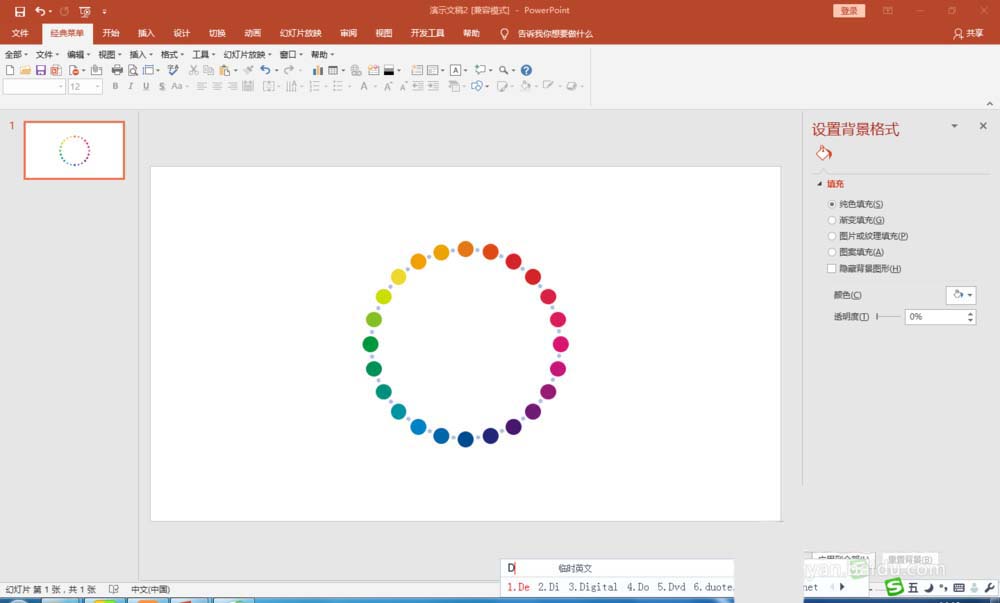The height and width of the screenshot is (603, 1000).
Task: Switch to the 审阅 tab
Action: 348,33
